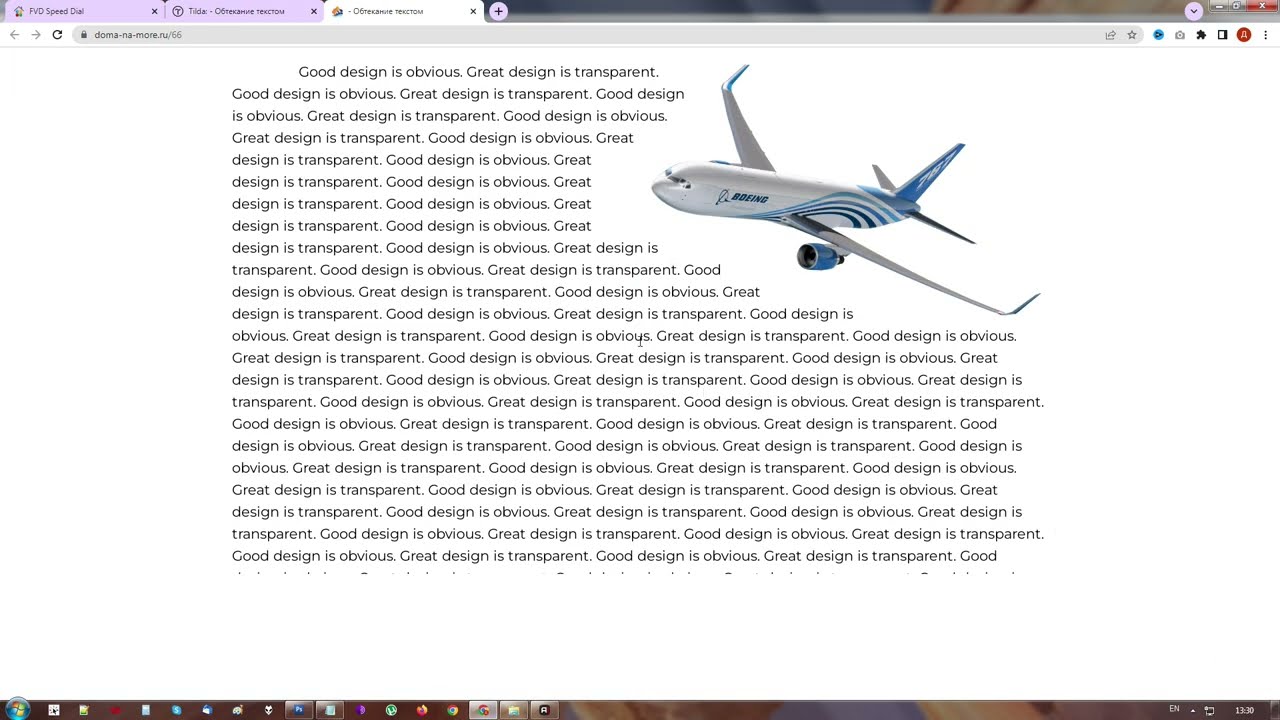This screenshot has width=1280, height=720.
Task: Open uTorrent from the taskbar
Action: pos(391,710)
